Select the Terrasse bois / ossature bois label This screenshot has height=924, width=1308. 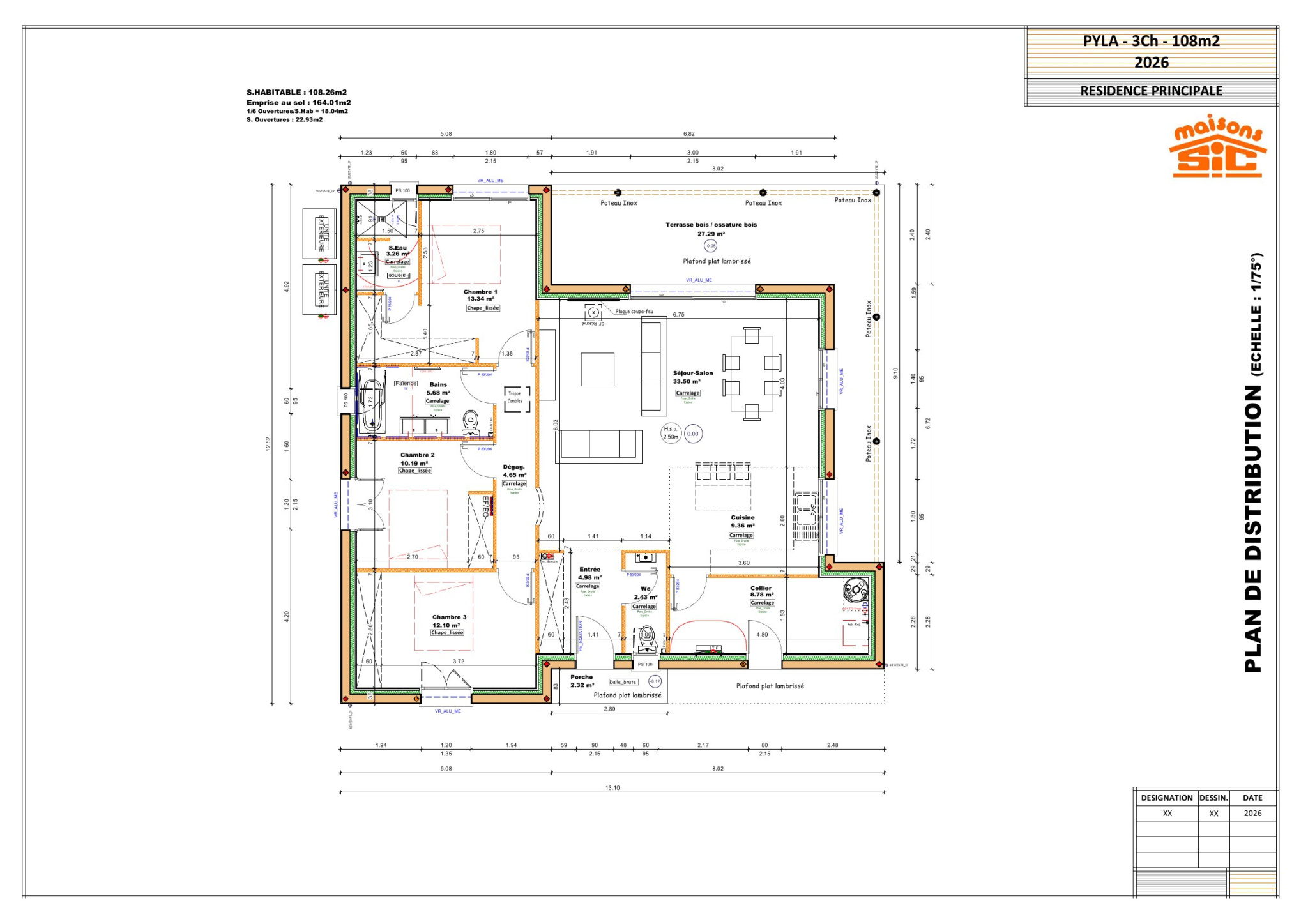coord(711,225)
